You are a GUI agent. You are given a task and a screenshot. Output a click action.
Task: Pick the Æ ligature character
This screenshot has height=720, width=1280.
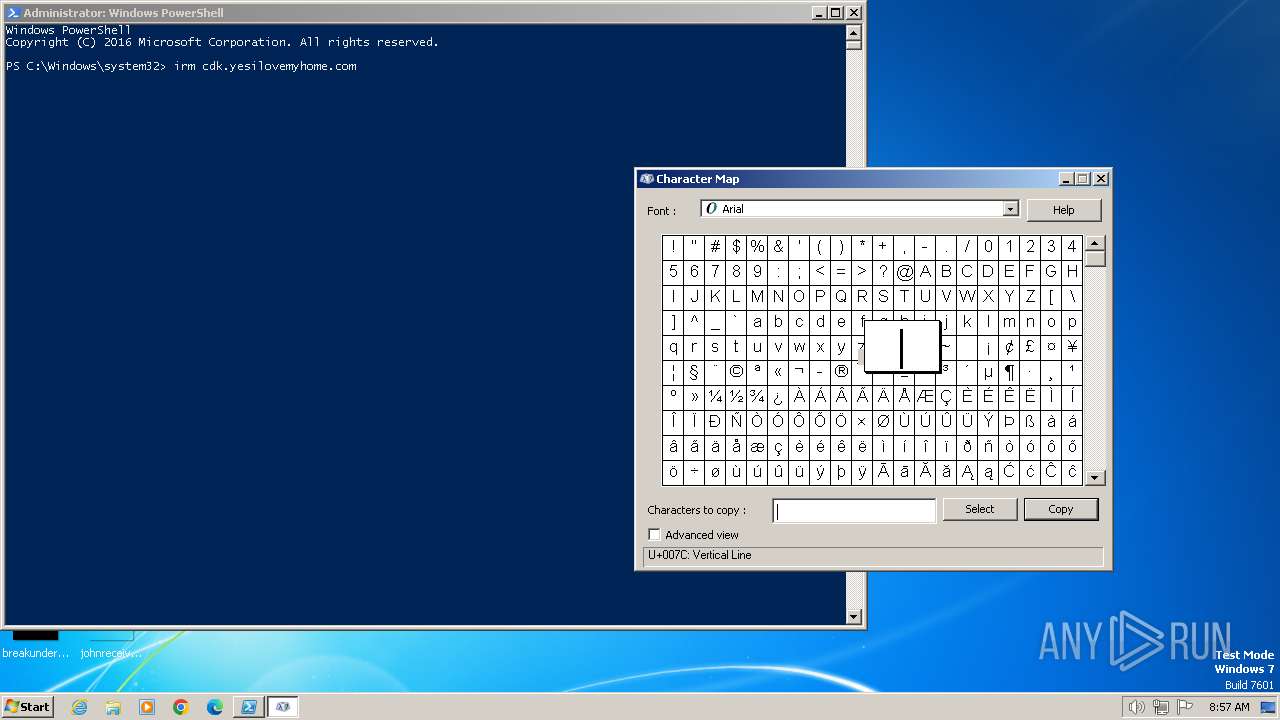pos(925,397)
